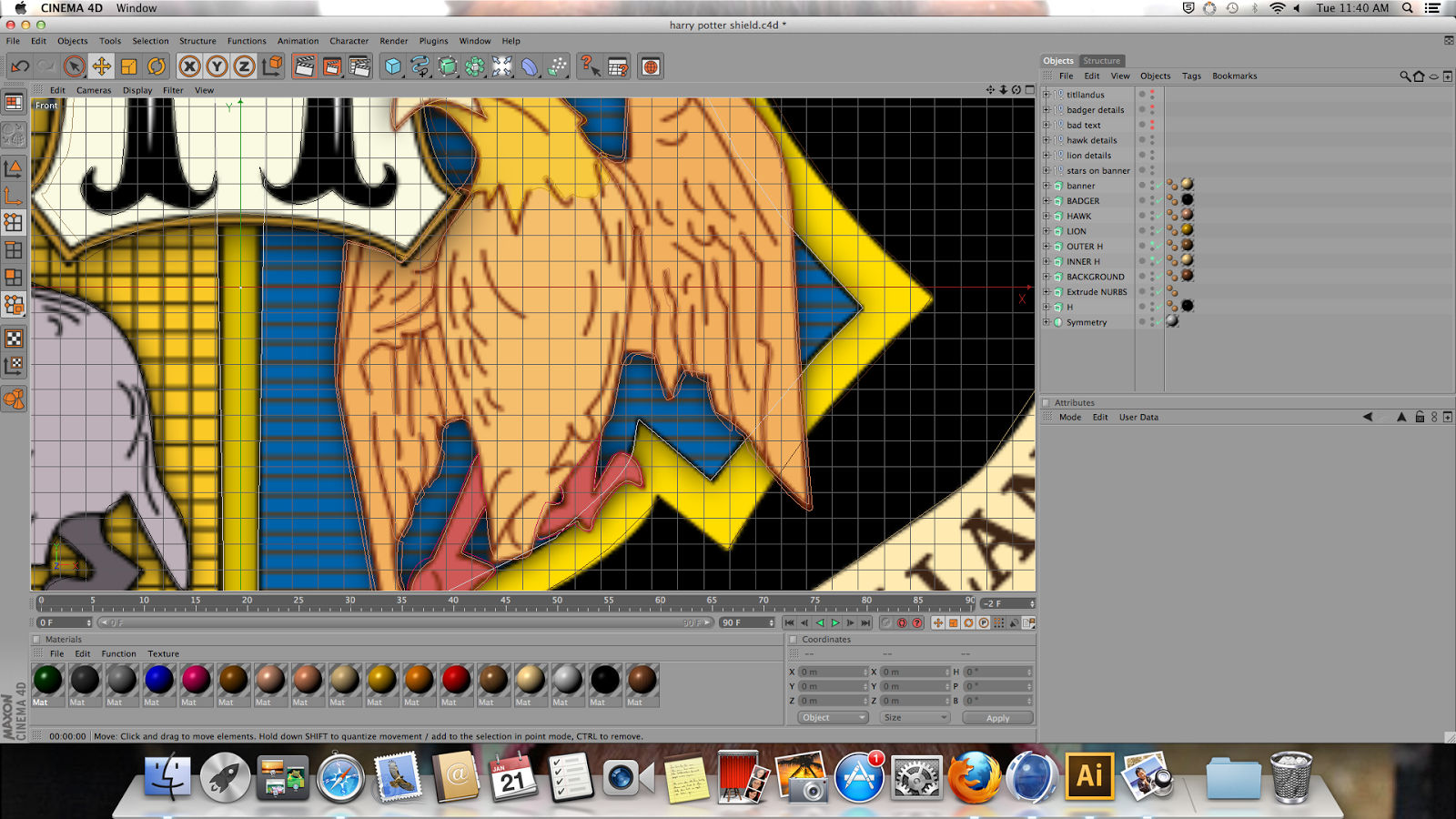Expand the titllandus object
The height and width of the screenshot is (819, 1456).
coord(1046,95)
